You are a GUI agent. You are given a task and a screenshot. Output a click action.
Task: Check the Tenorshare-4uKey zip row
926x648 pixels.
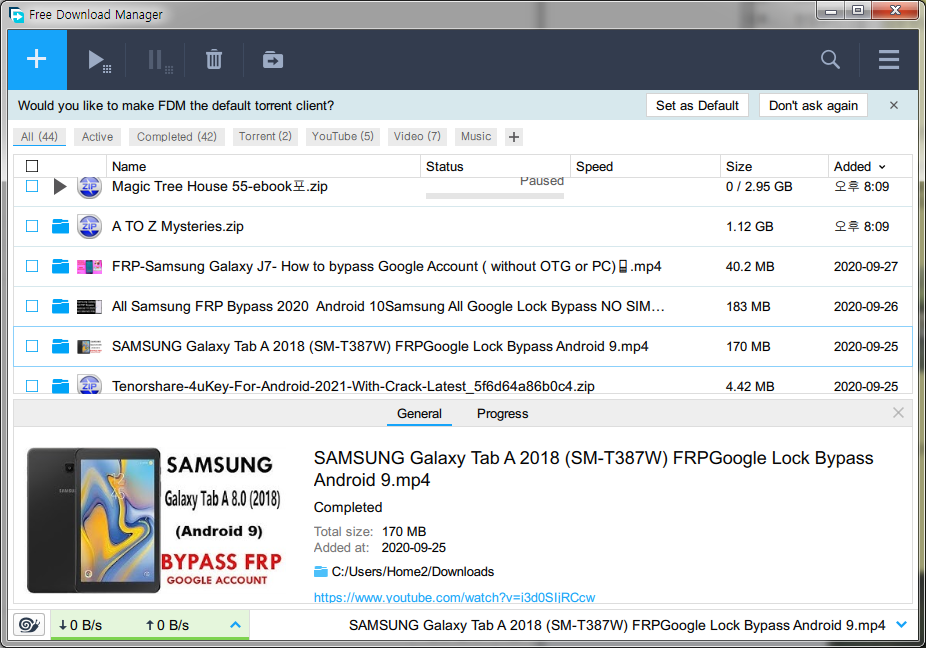(x=32, y=386)
